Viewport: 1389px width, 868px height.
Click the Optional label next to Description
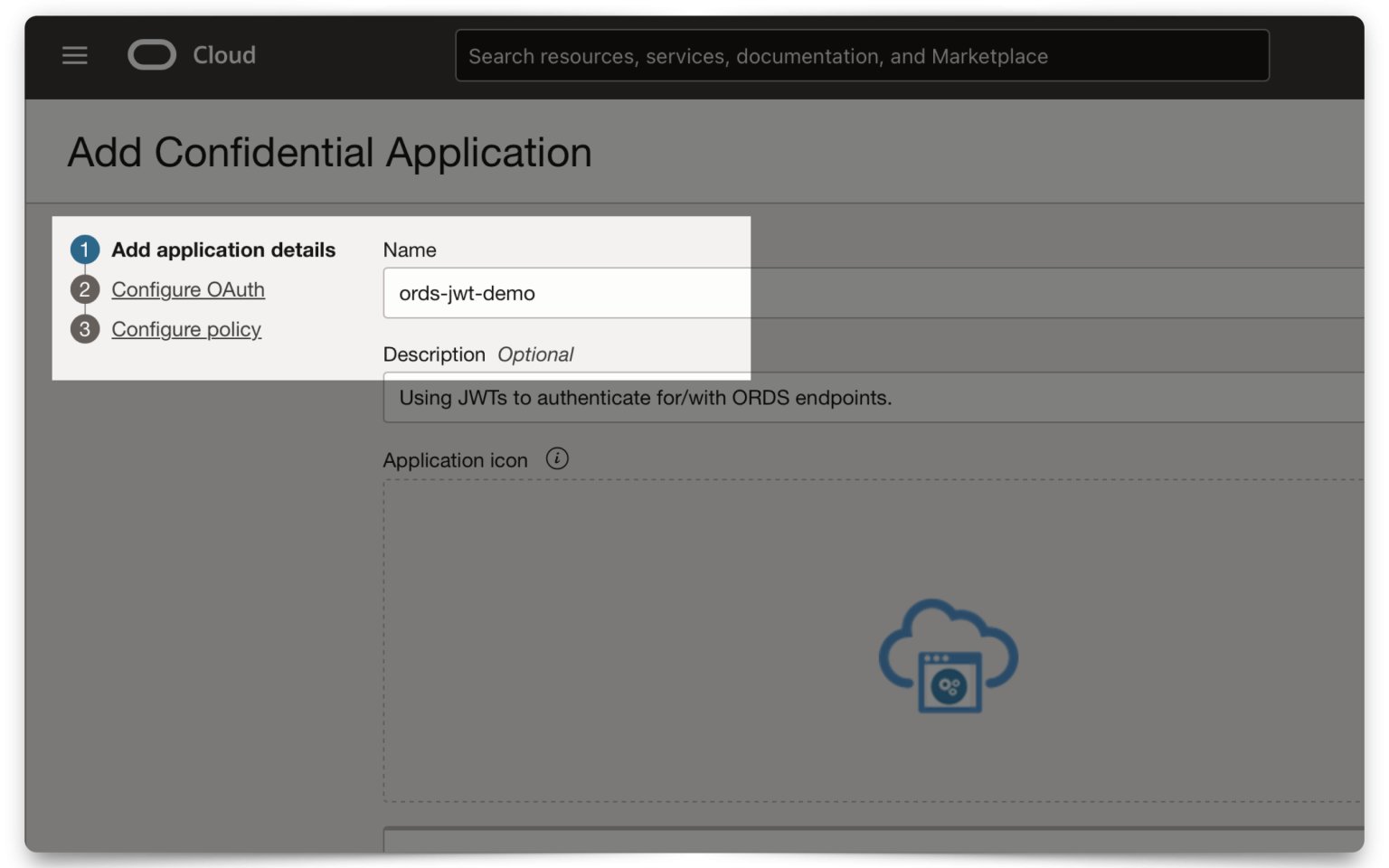tap(535, 354)
